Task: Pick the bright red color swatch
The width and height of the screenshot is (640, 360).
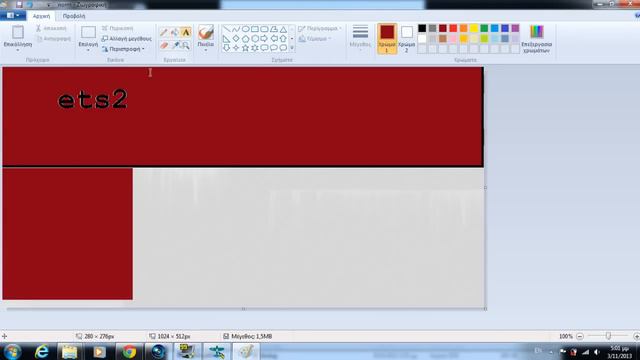Action: 453,28
